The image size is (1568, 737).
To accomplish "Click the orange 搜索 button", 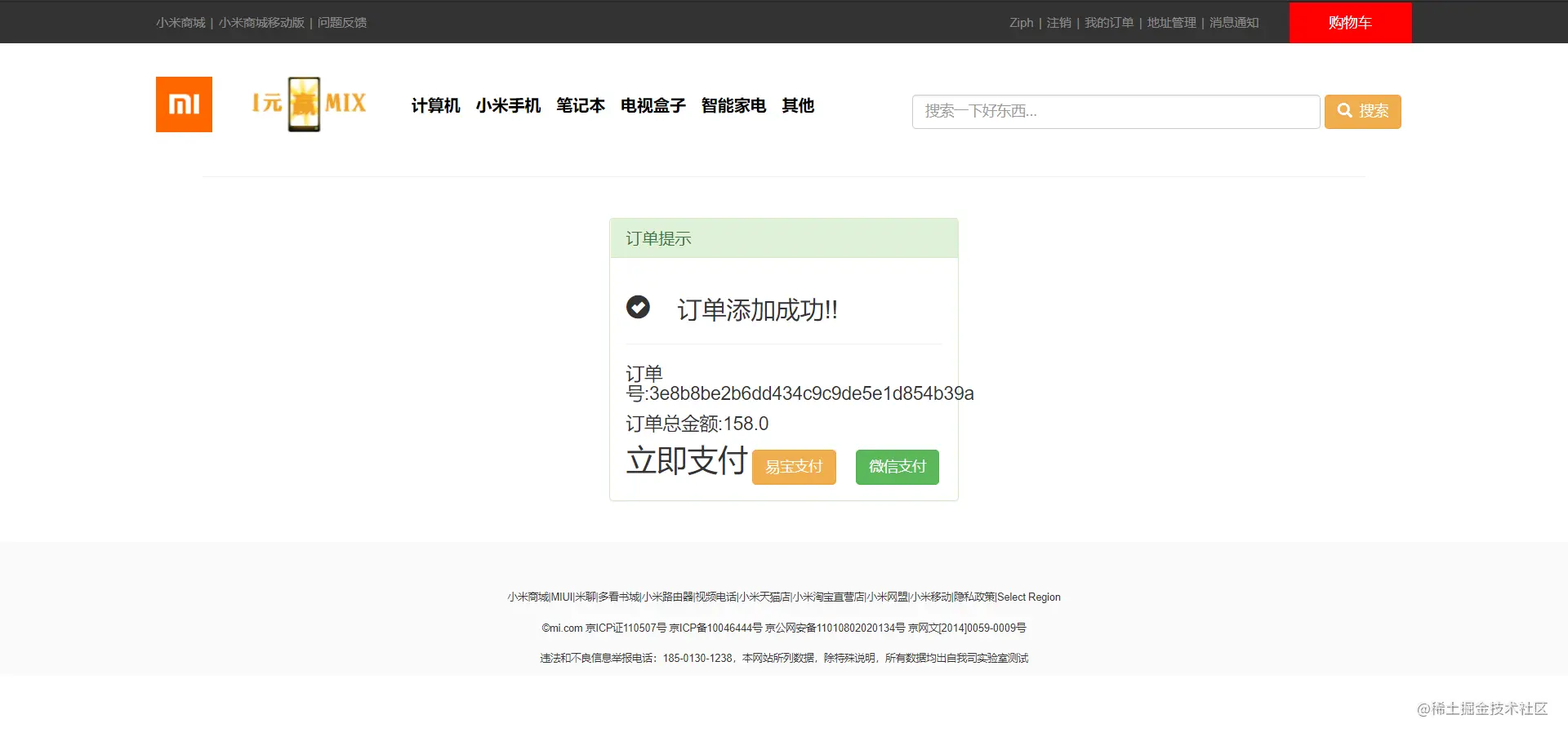I will click(1362, 112).
